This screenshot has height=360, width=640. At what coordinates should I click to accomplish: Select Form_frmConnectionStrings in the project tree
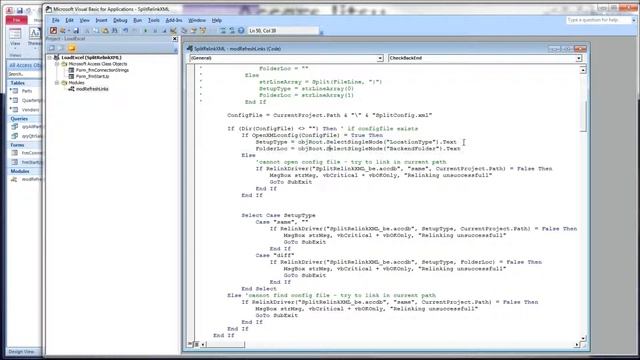coord(102,70)
